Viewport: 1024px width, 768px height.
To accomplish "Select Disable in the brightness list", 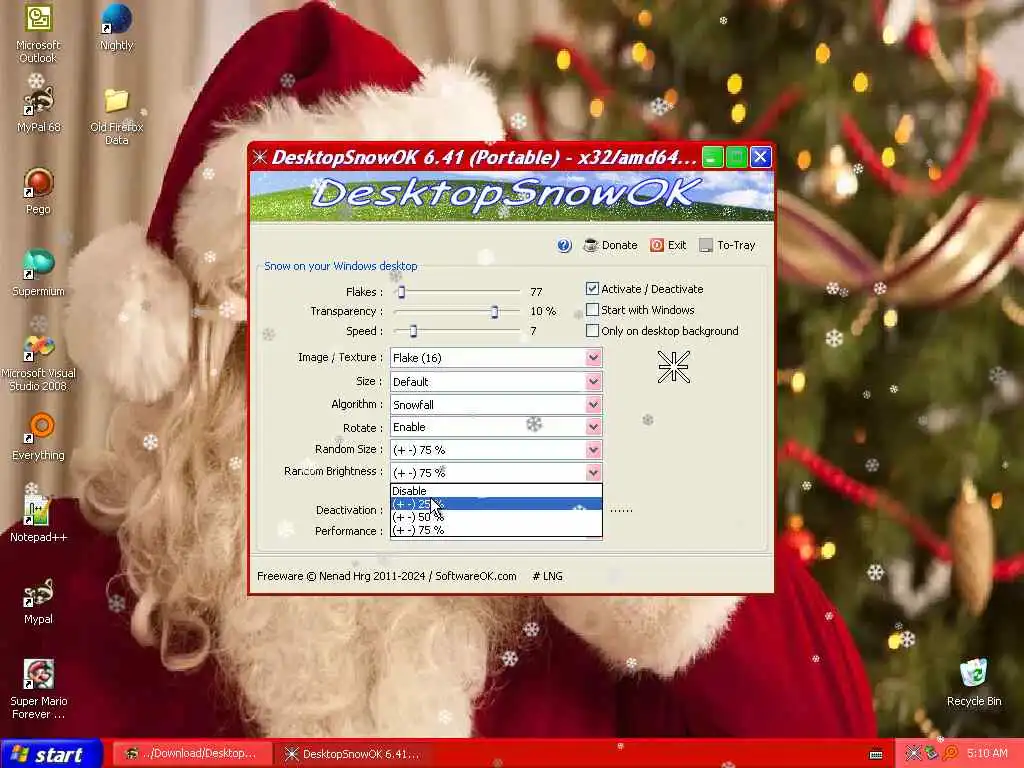I will tap(496, 490).
